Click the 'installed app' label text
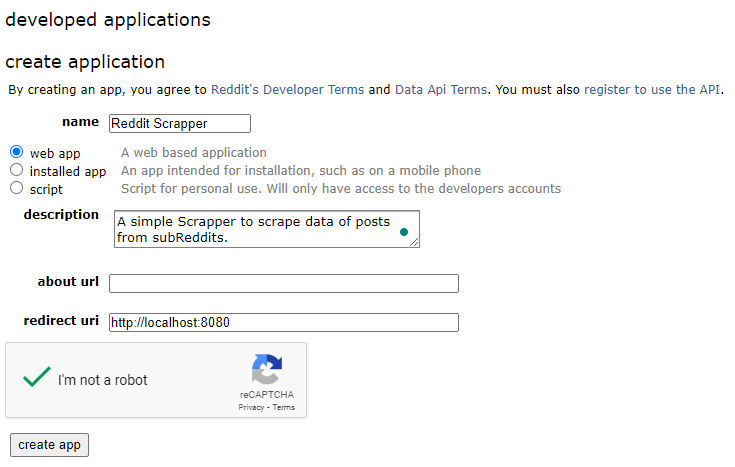This screenshot has width=735, height=467. pyautogui.click(x=68, y=172)
